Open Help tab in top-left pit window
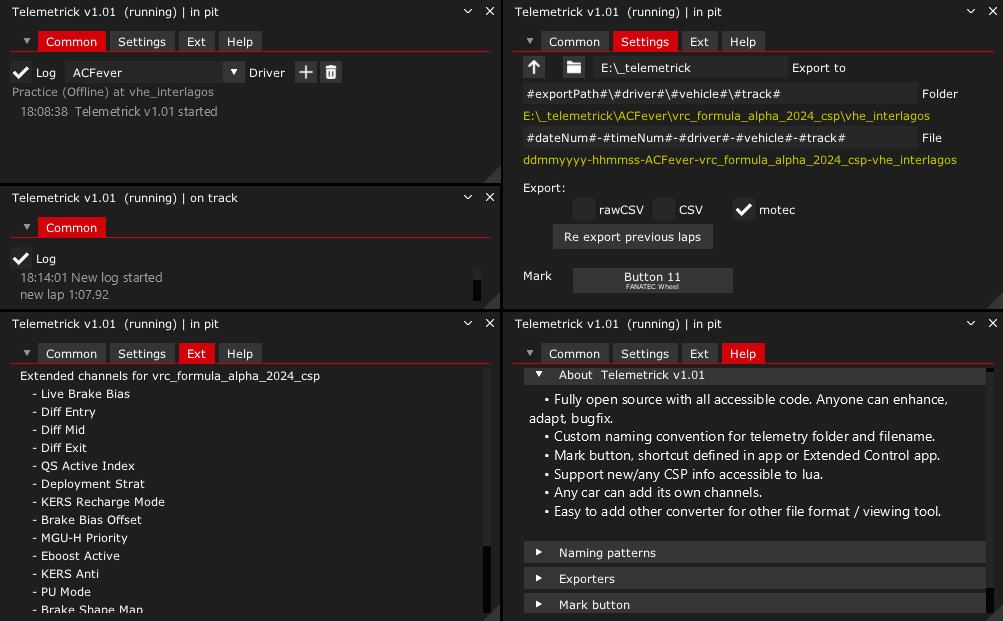1003x621 pixels. point(240,42)
